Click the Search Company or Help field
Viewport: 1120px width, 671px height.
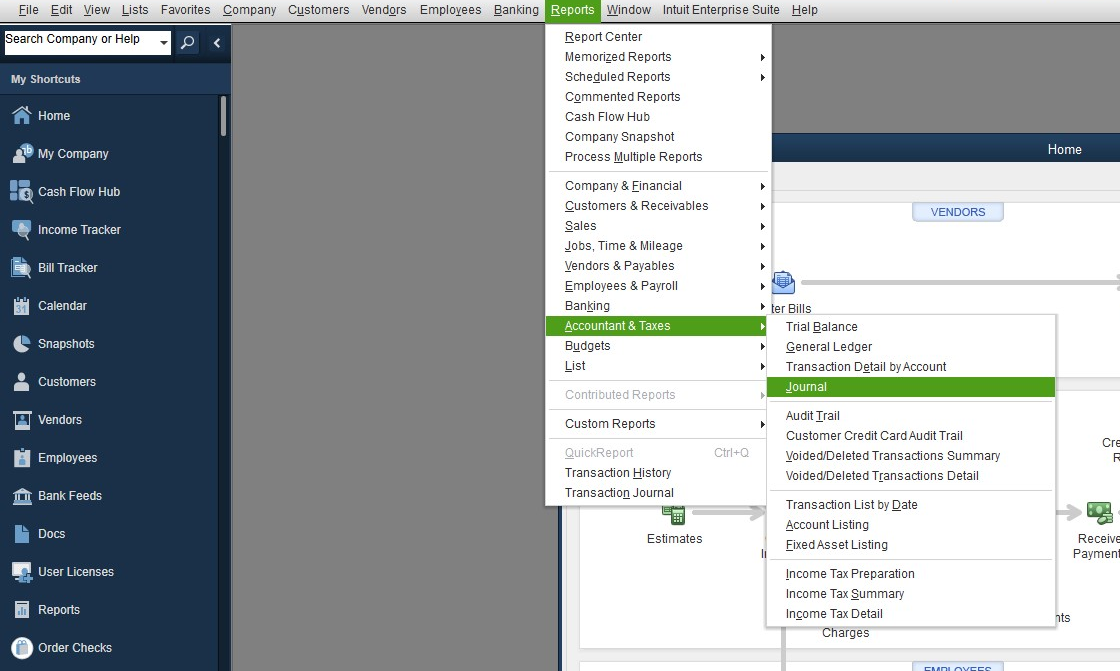click(80, 42)
